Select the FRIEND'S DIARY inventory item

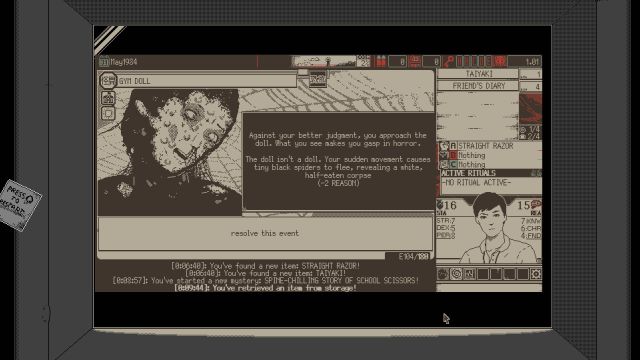478,86
